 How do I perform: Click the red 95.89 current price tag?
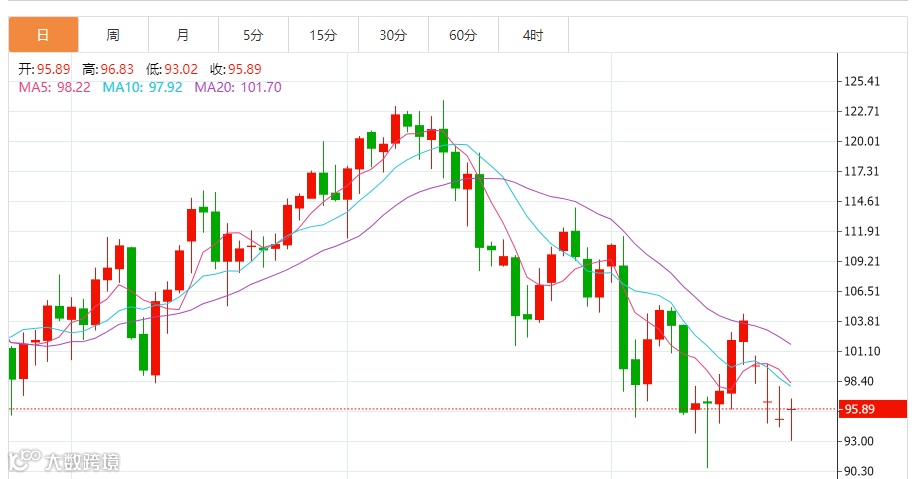point(872,409)
